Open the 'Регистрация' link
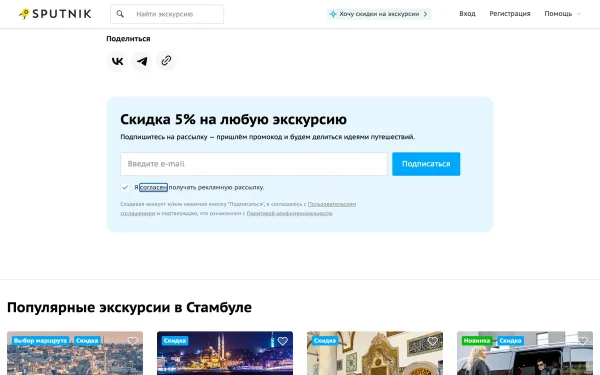Image resolution: width=600 pixels, height=375 pixels. click(x=510, y=14)
